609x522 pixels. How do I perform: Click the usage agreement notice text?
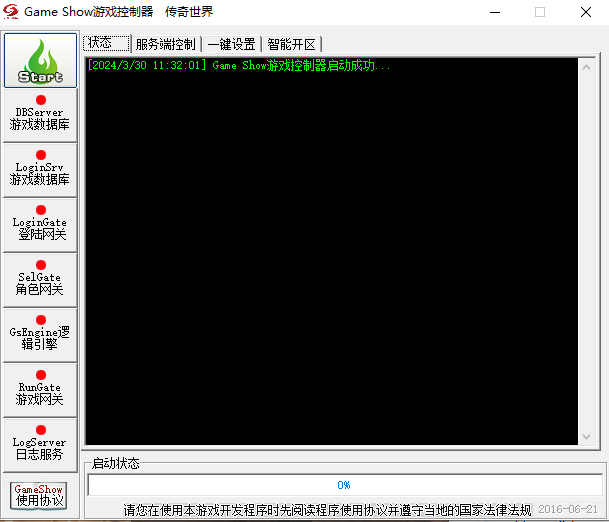pos(327,510)
